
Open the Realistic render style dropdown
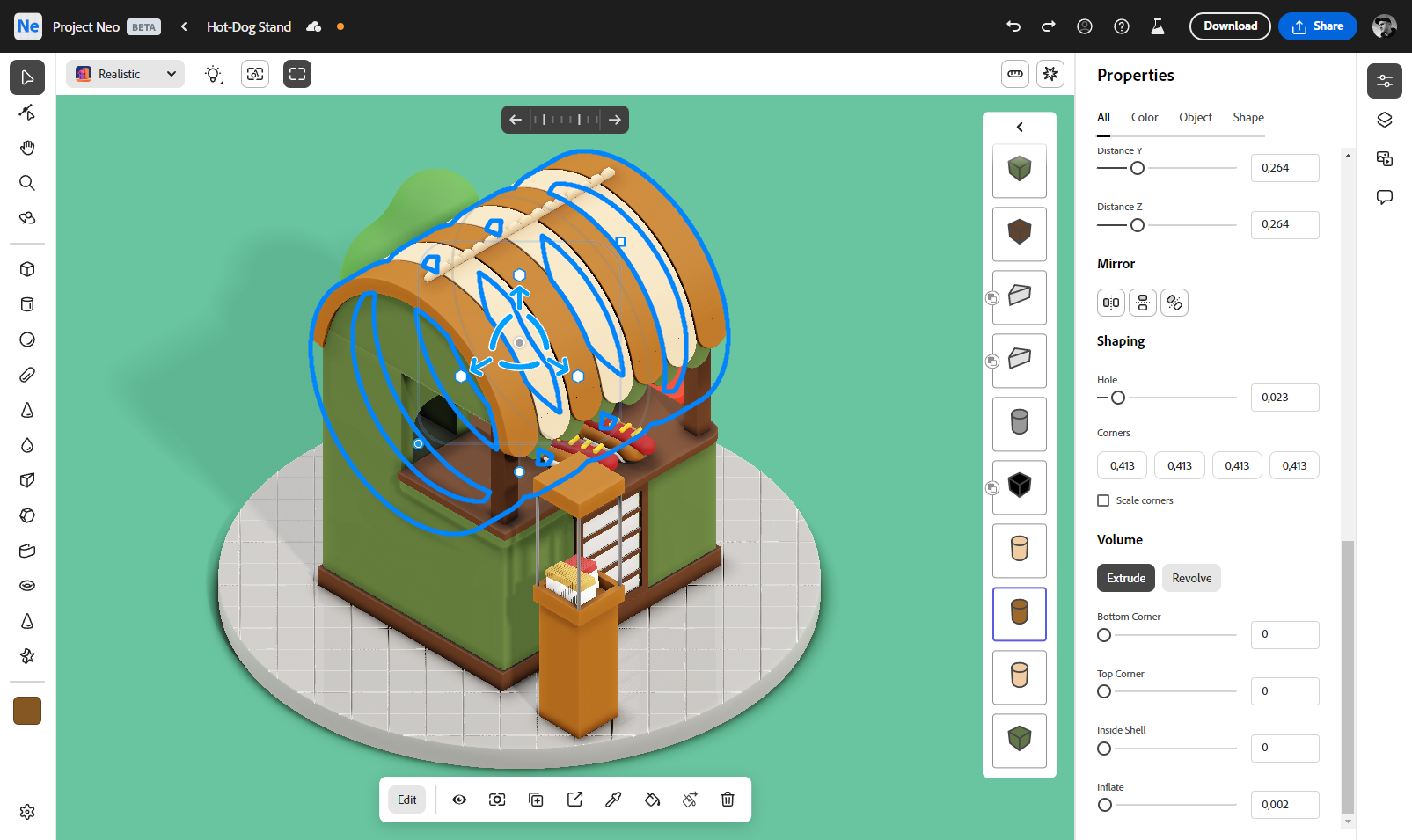click(125, 75)
